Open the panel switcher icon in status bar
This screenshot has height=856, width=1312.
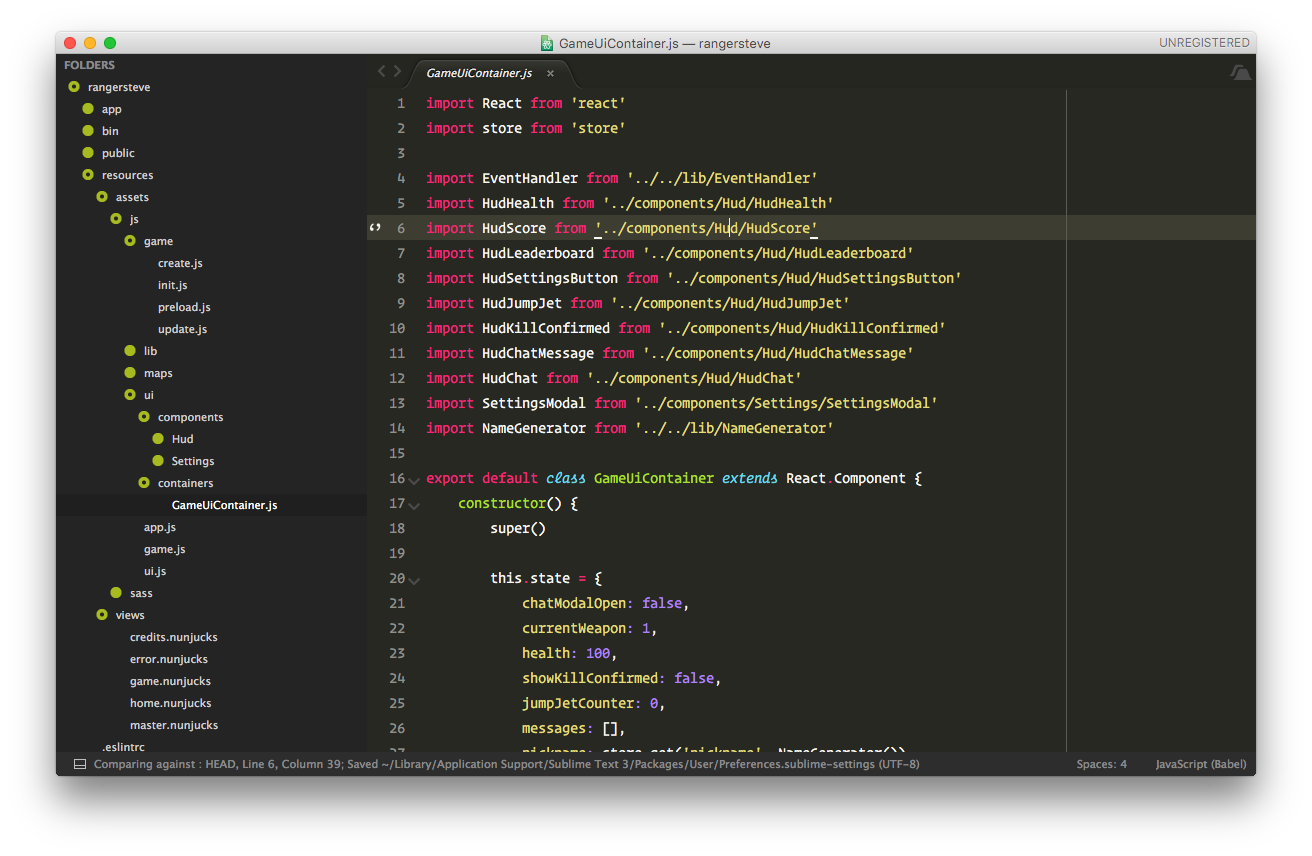click(79, 764)
